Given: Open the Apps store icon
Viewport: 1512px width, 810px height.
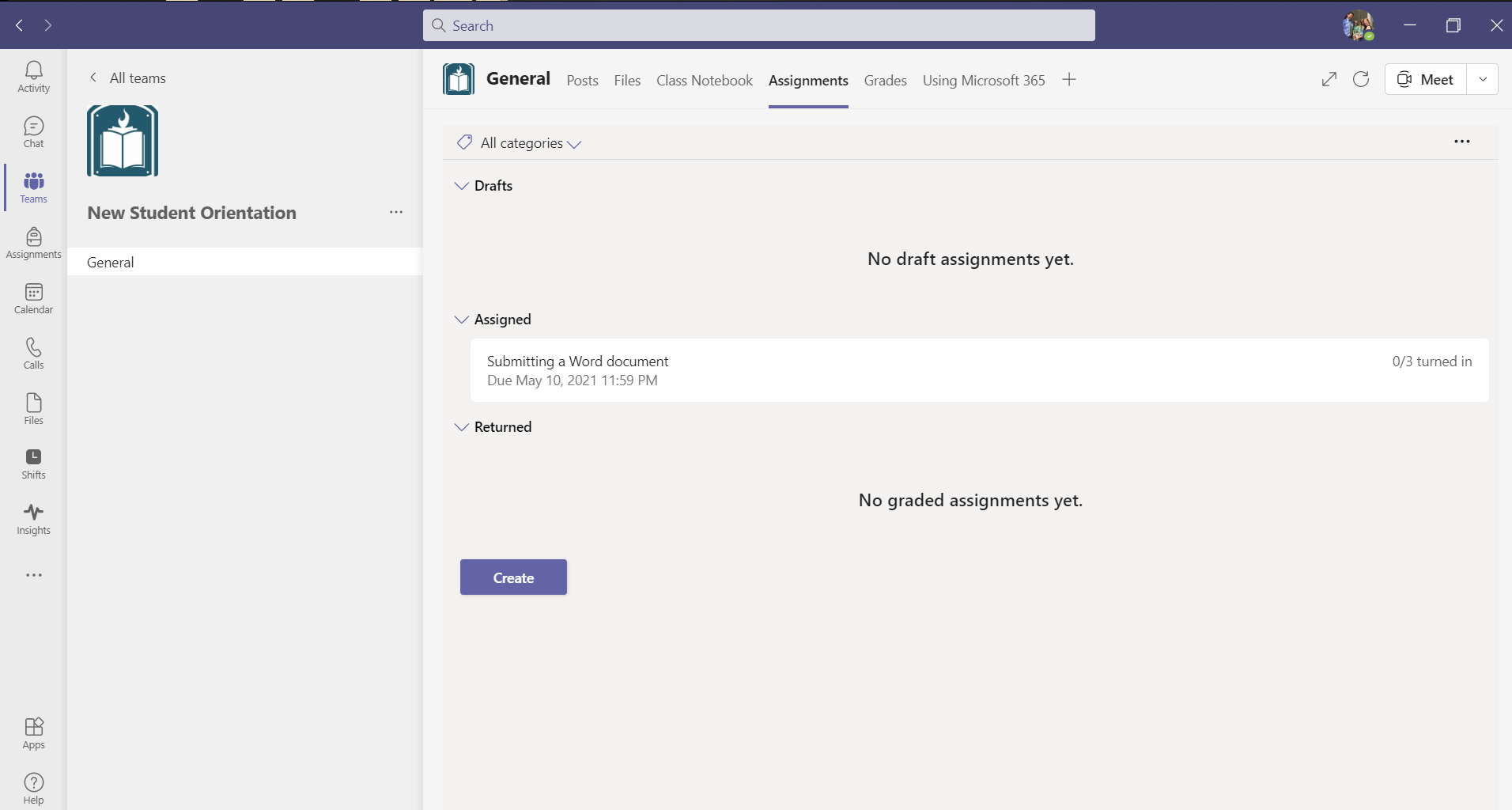Looking at the screenshot, I should coord(33,733).
